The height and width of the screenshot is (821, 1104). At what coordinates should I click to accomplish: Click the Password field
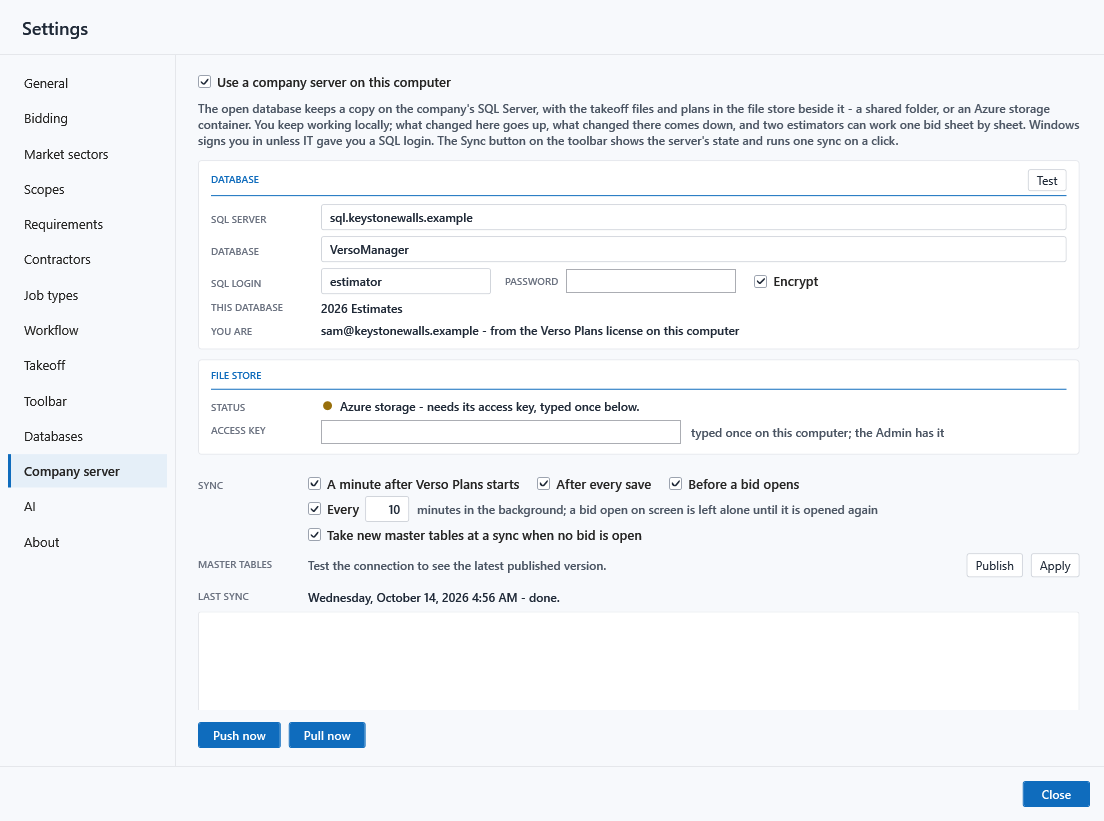point(651,282)
